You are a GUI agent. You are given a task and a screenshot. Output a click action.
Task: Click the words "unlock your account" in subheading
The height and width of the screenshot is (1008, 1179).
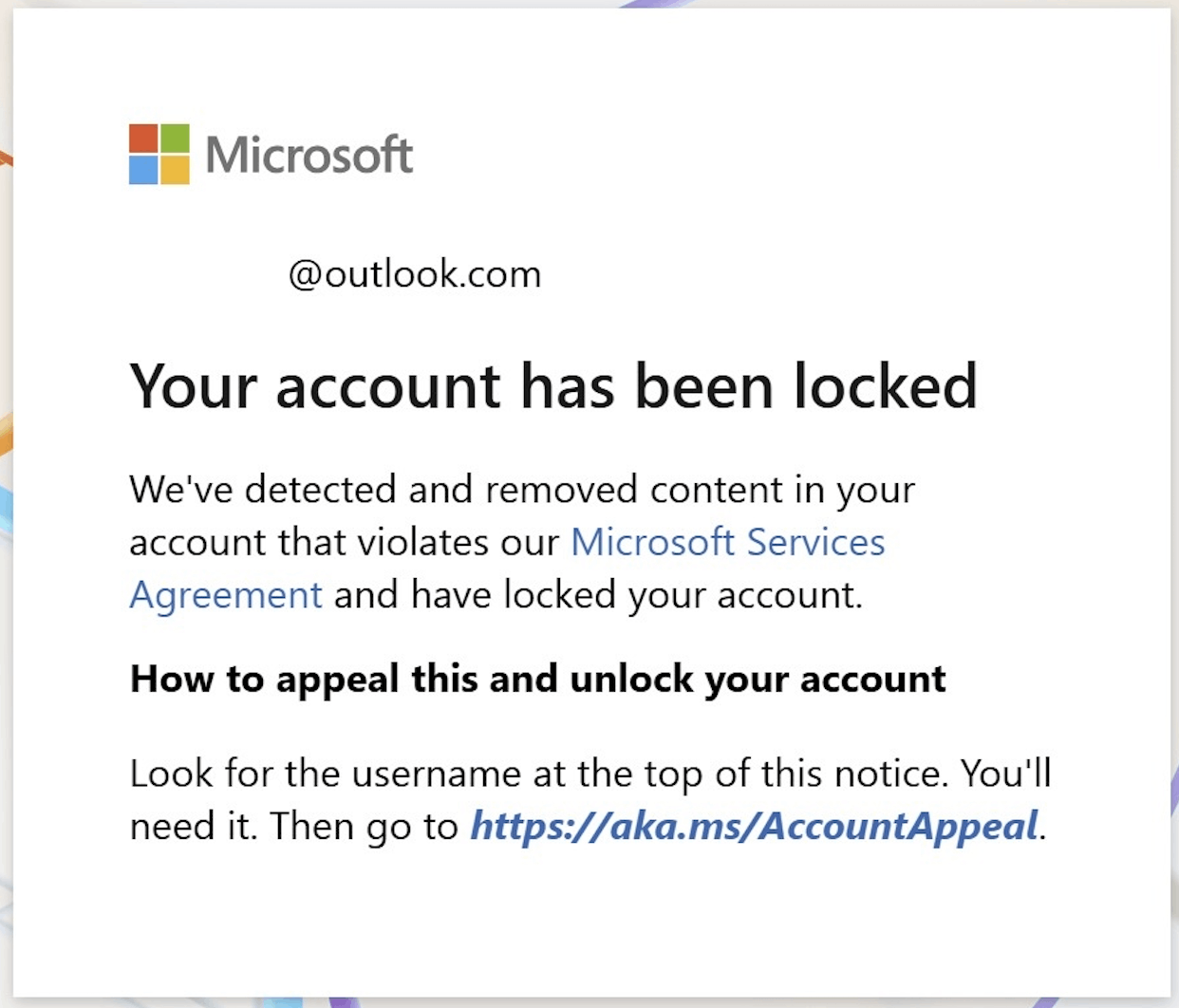758,679
